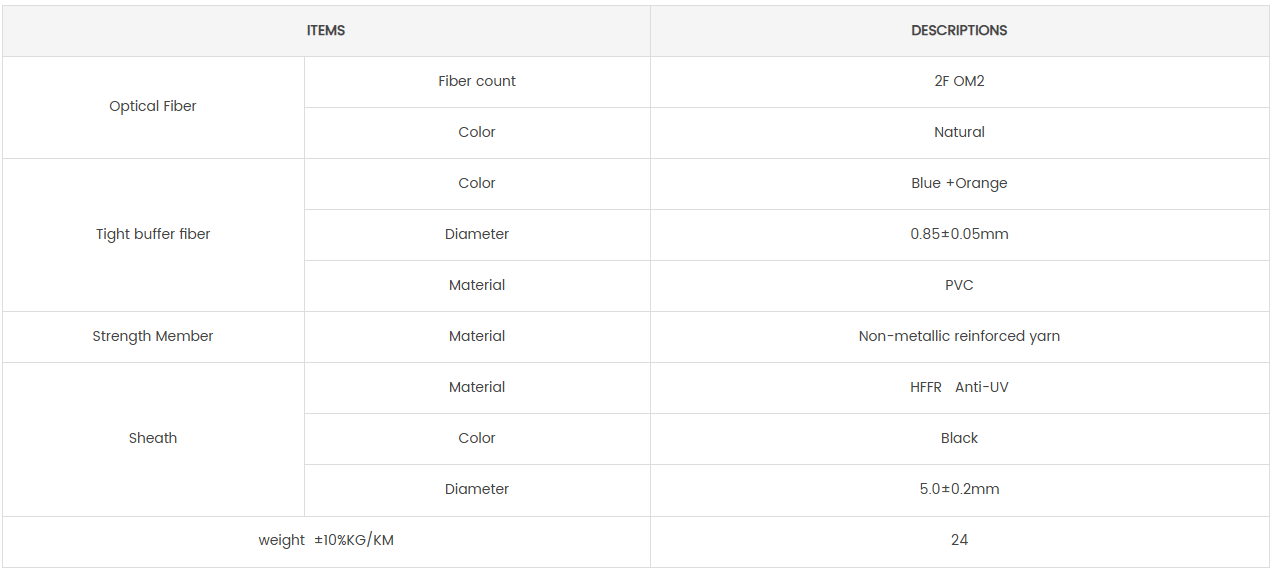Select the Optical Fiber row label

(x=153, y=106)
